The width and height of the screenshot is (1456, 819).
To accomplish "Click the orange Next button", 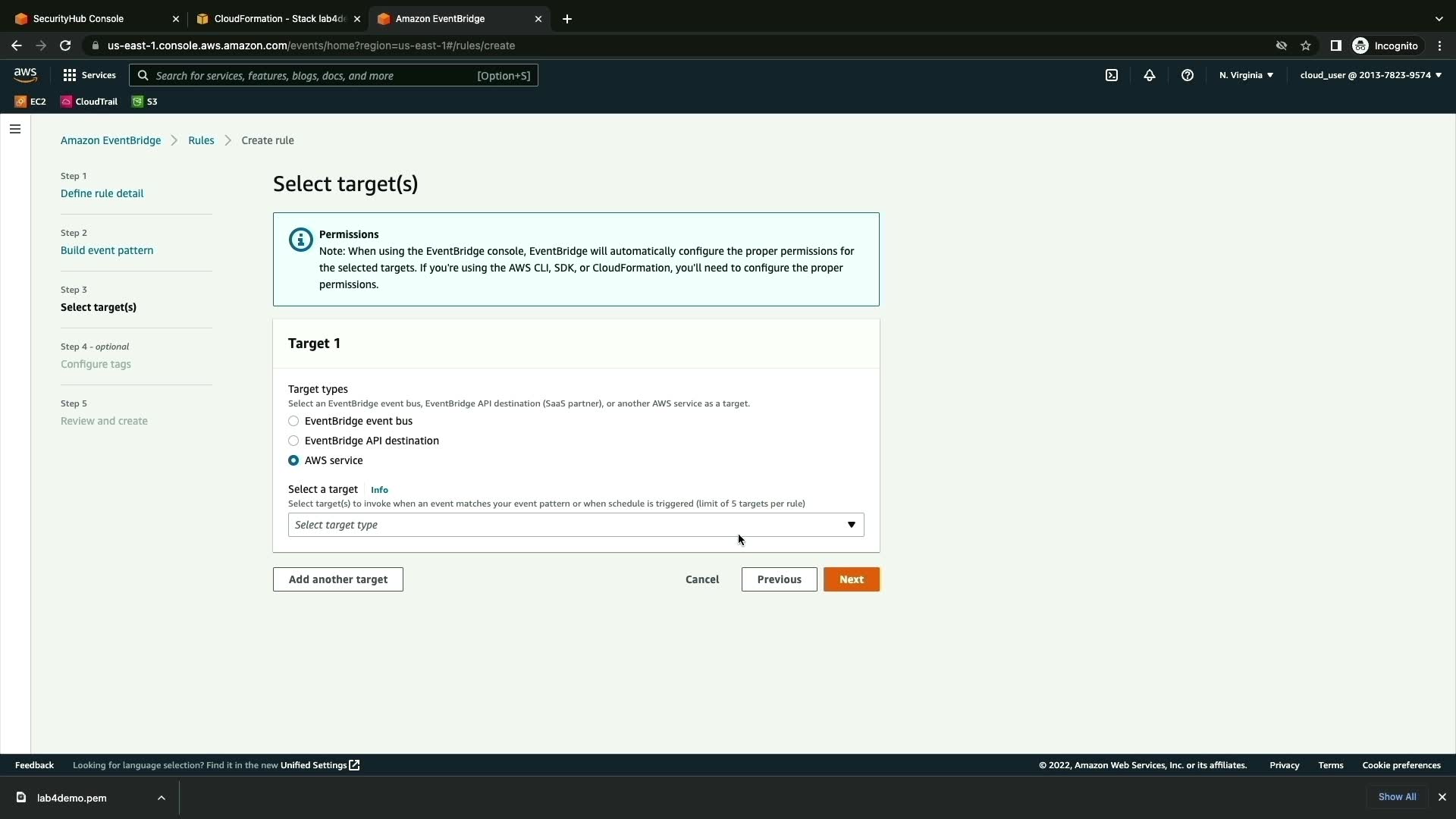I will point(851,579).
